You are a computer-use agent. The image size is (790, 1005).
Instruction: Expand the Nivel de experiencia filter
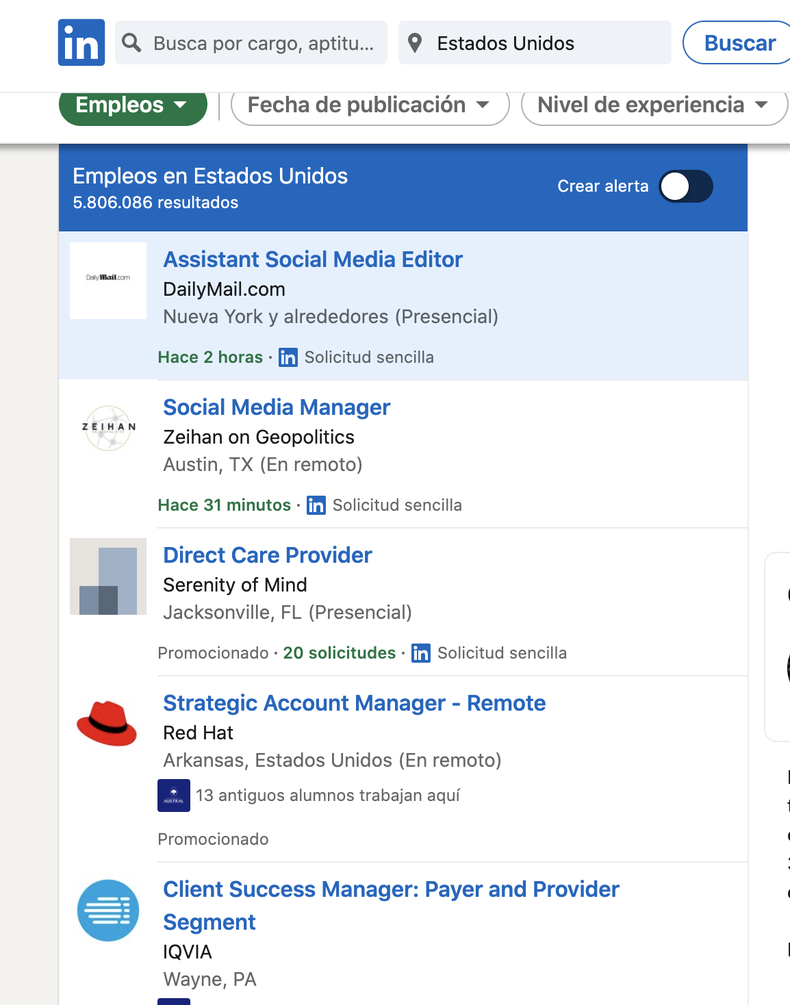coord(653,104)
